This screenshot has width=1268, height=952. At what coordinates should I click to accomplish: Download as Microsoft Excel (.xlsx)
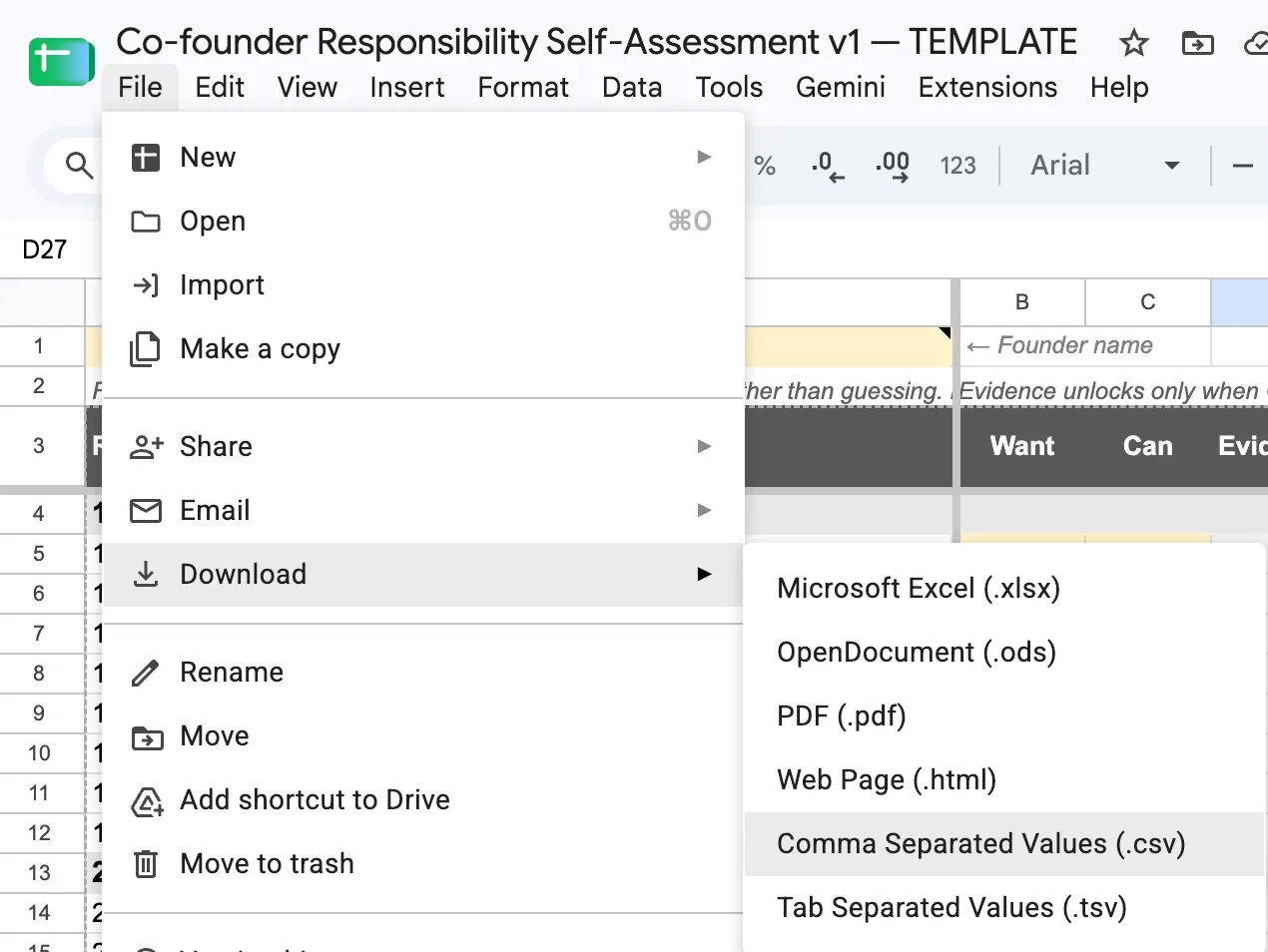(x=1004, y=589)
